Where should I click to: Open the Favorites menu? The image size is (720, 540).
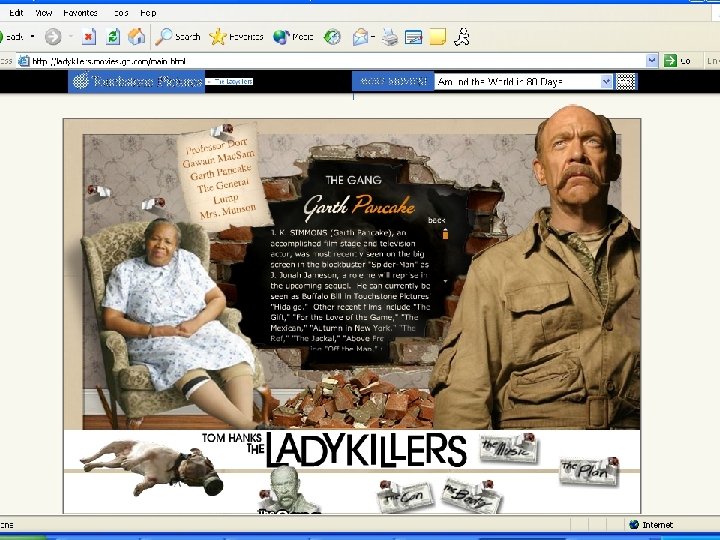(80, 13)
